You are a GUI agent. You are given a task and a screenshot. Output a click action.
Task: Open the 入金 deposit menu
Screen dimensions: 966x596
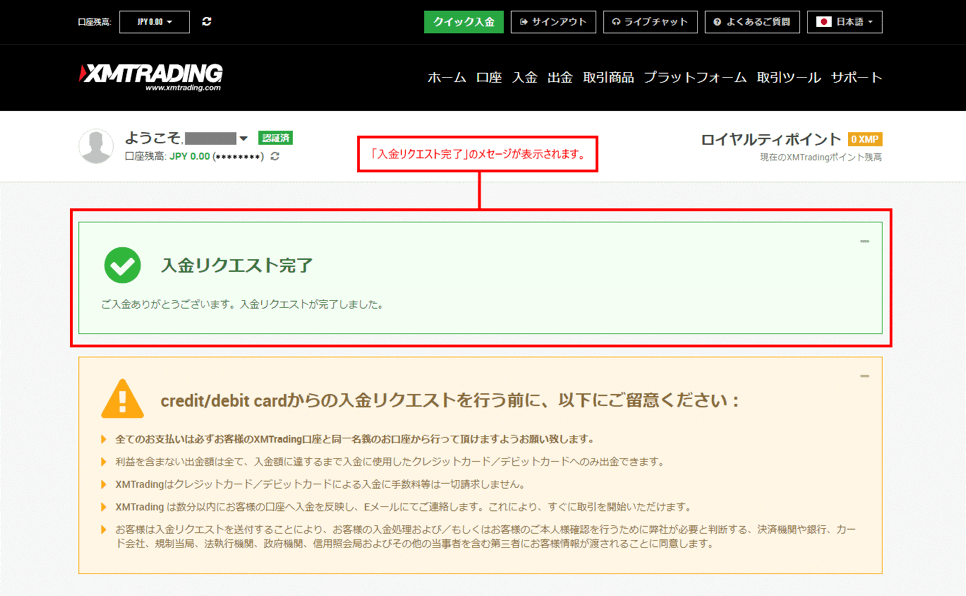click(524, 77)
